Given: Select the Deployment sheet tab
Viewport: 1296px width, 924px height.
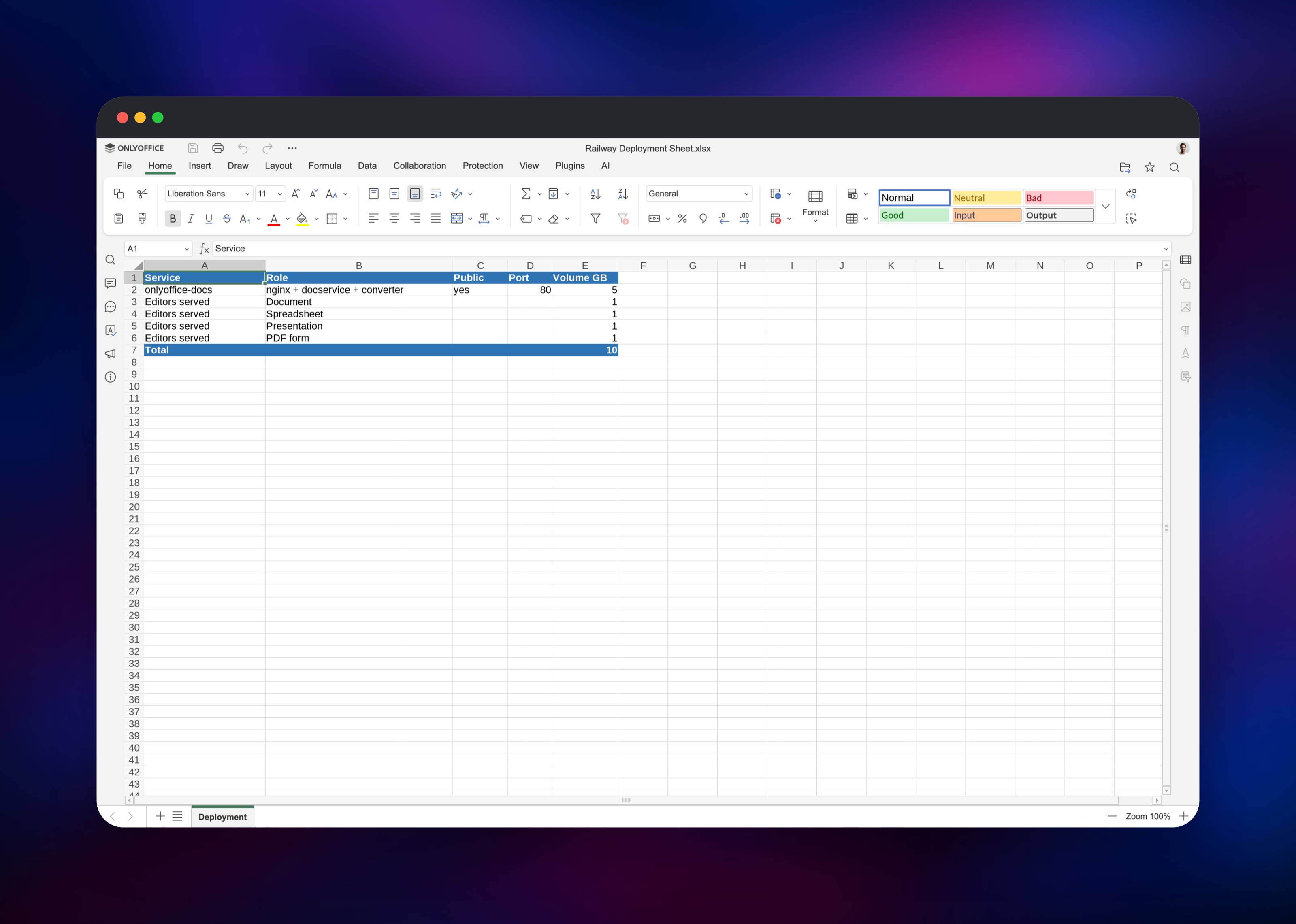Looking at the screenshot, I should [222, 816].
